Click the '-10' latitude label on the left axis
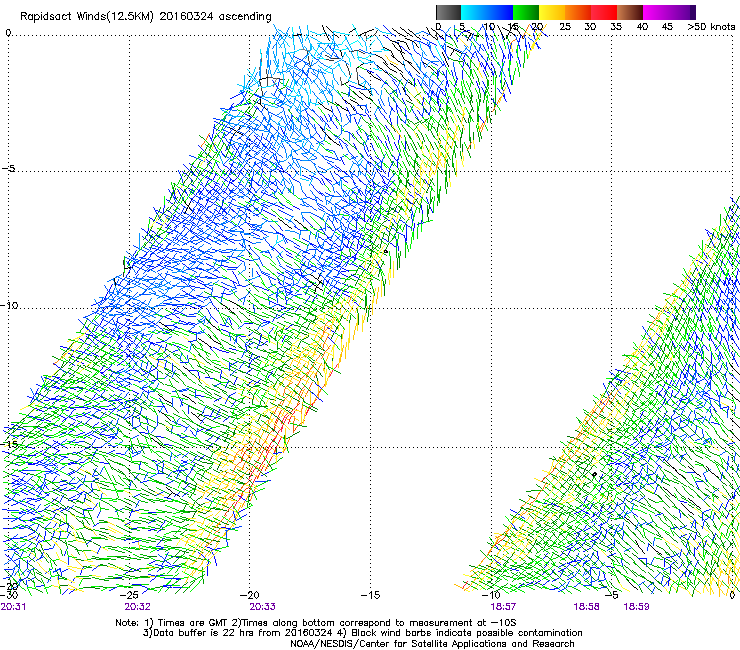Image resolution: width=740 pixels, height=650 pixels. click(9, 305)
